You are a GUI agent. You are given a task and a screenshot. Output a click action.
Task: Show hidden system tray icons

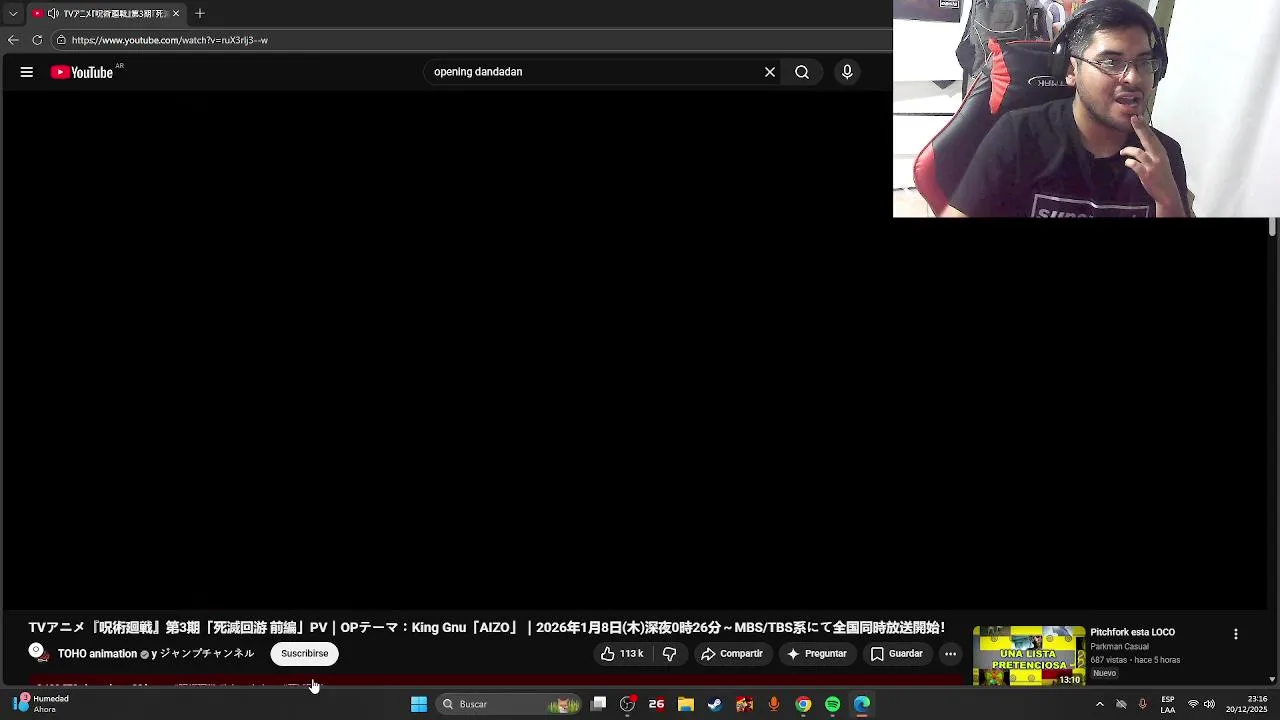[x=1100, y=704]
